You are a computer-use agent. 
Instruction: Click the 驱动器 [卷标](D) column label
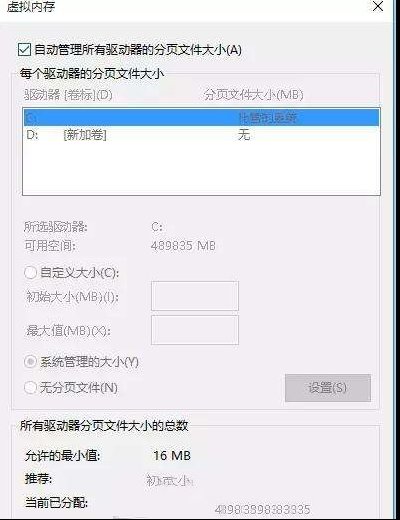(x=68, y=95)
